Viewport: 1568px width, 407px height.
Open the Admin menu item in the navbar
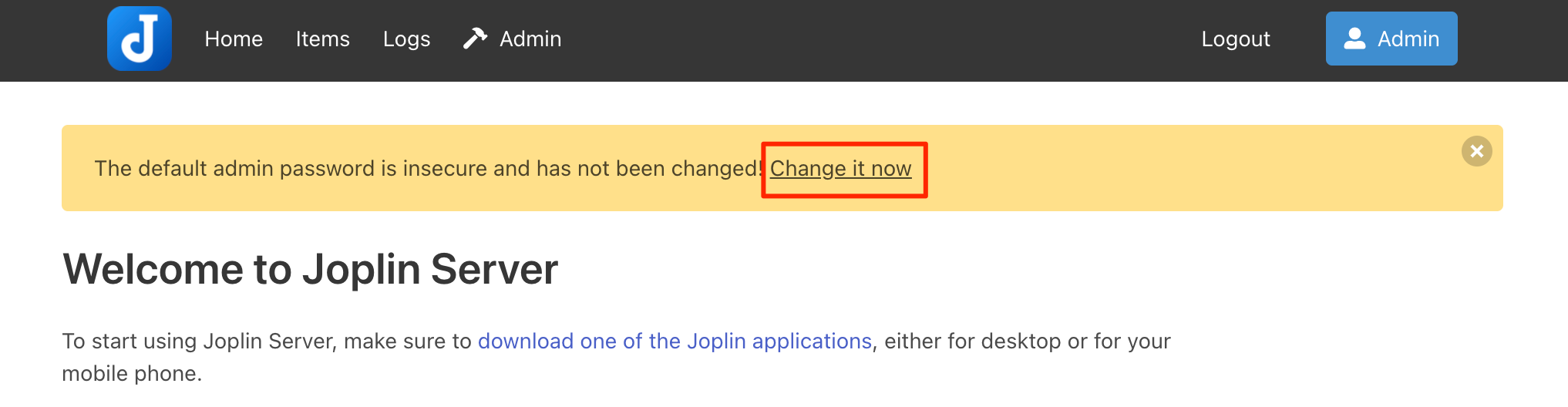click(530, 39)
